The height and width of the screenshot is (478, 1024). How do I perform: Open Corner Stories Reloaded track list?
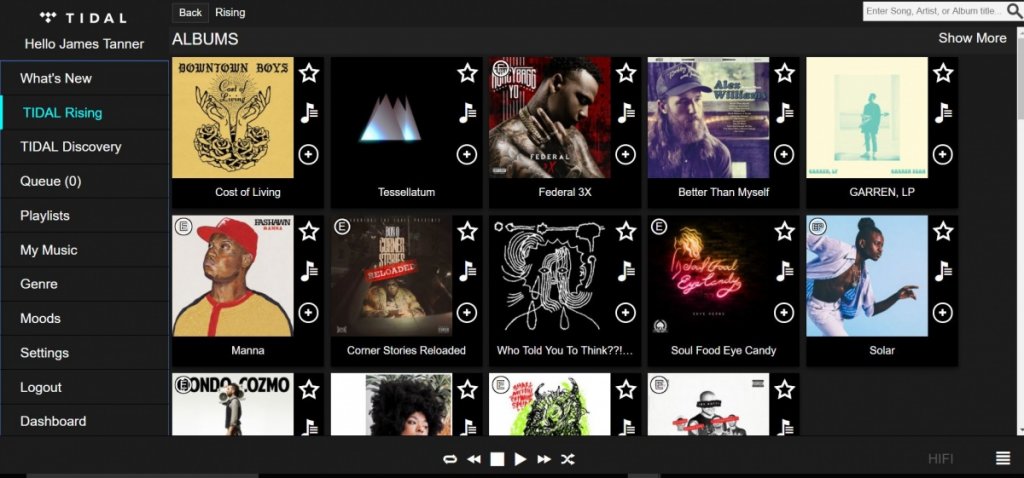[467, 271]
